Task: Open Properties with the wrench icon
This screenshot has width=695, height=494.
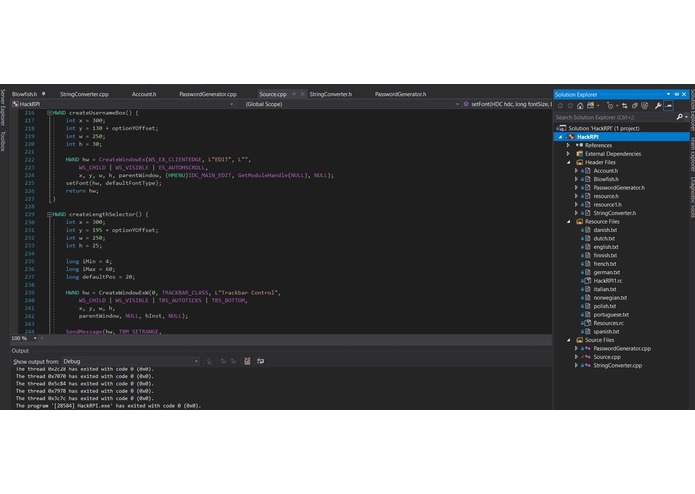Action: [x=658, y=106]
